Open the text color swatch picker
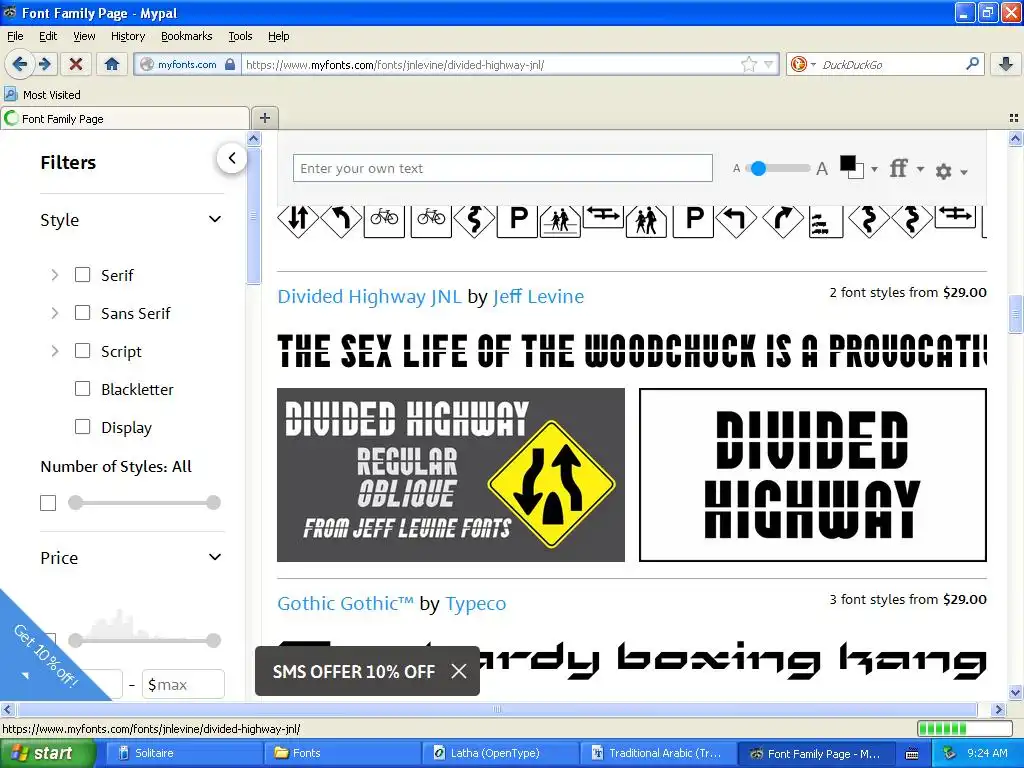 point(857,168)
